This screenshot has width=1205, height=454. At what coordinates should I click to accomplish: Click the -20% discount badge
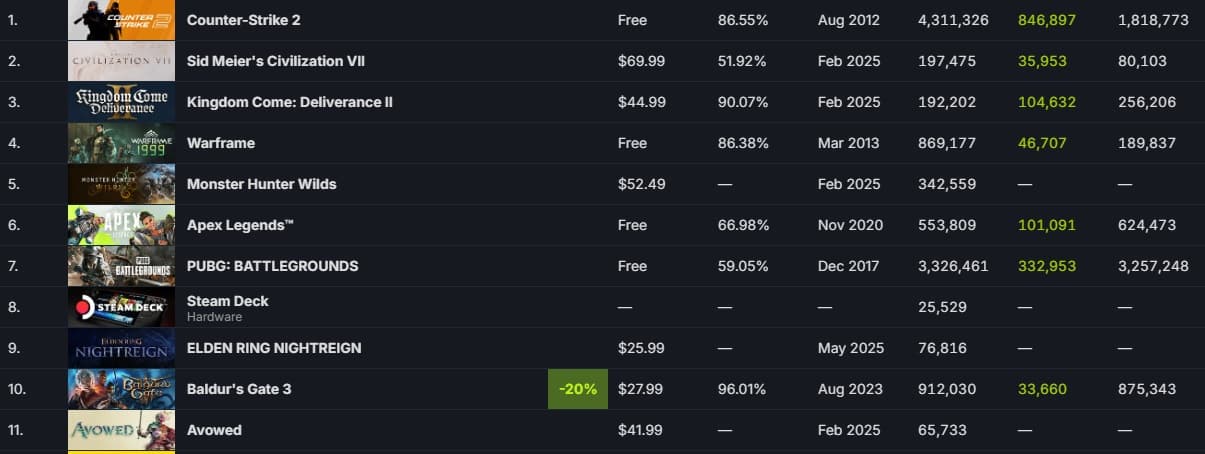577,389
